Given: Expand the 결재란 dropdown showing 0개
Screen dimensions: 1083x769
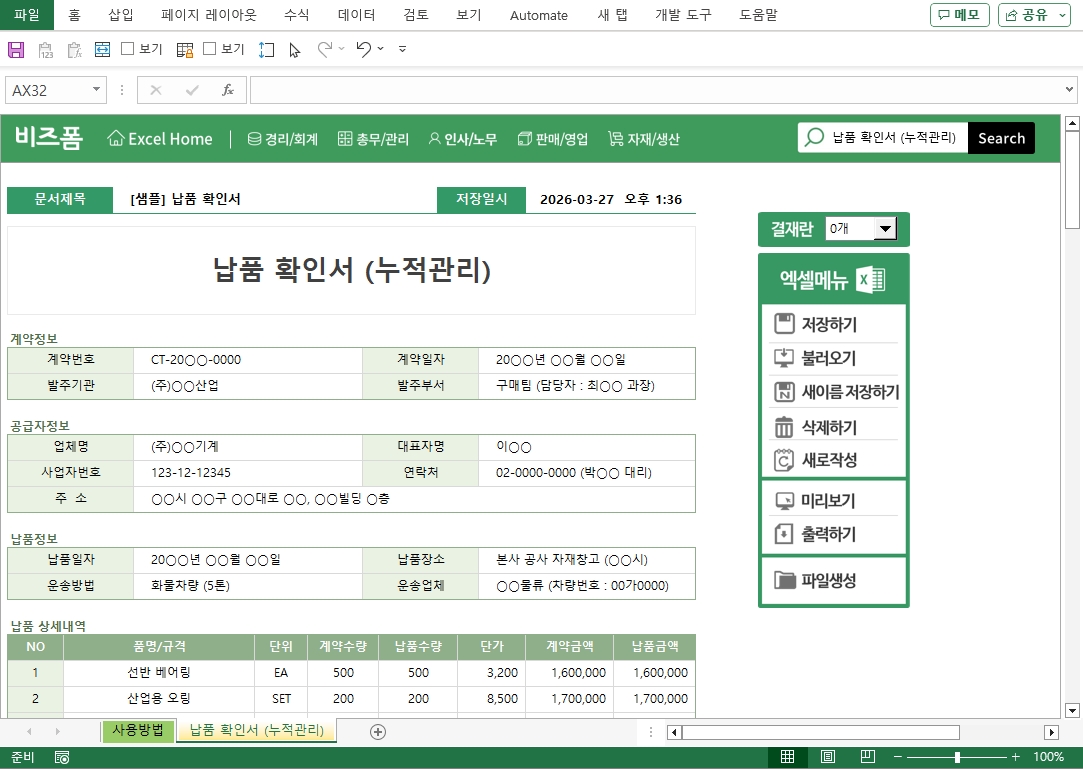Looking at the screenshot, I should (x=885, y=230).
